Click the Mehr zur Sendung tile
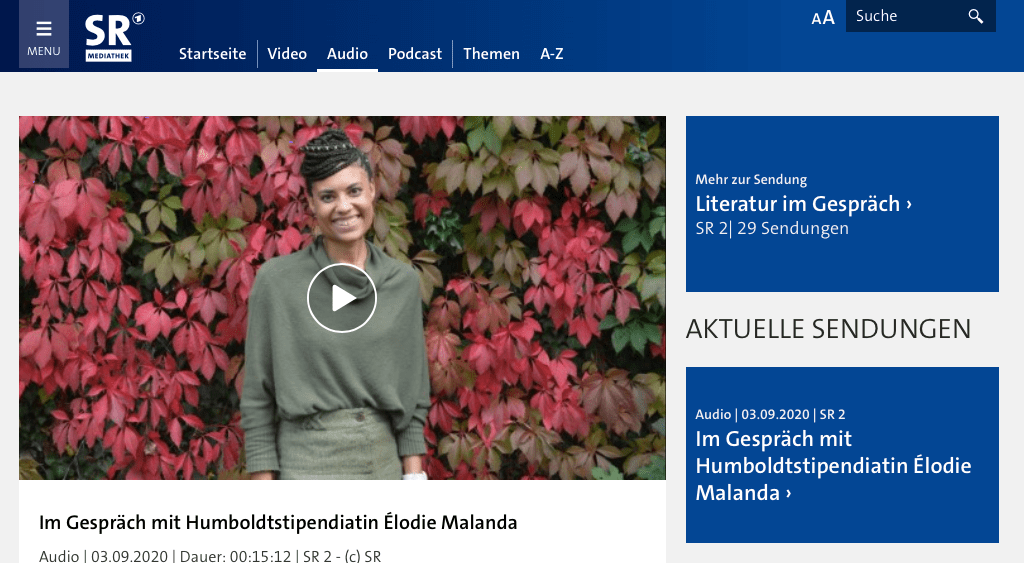This screenshot has width=1024, height=563. [842, 204]
